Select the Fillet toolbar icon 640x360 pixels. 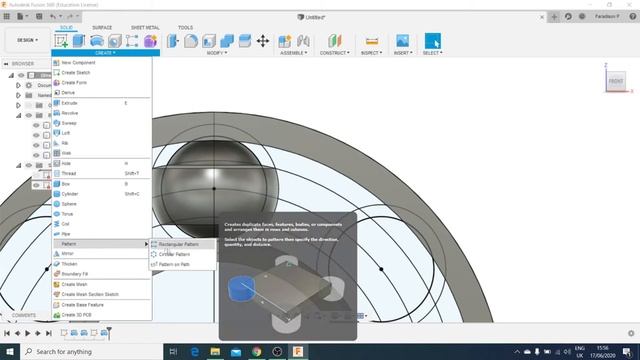(x=191, y=41)
